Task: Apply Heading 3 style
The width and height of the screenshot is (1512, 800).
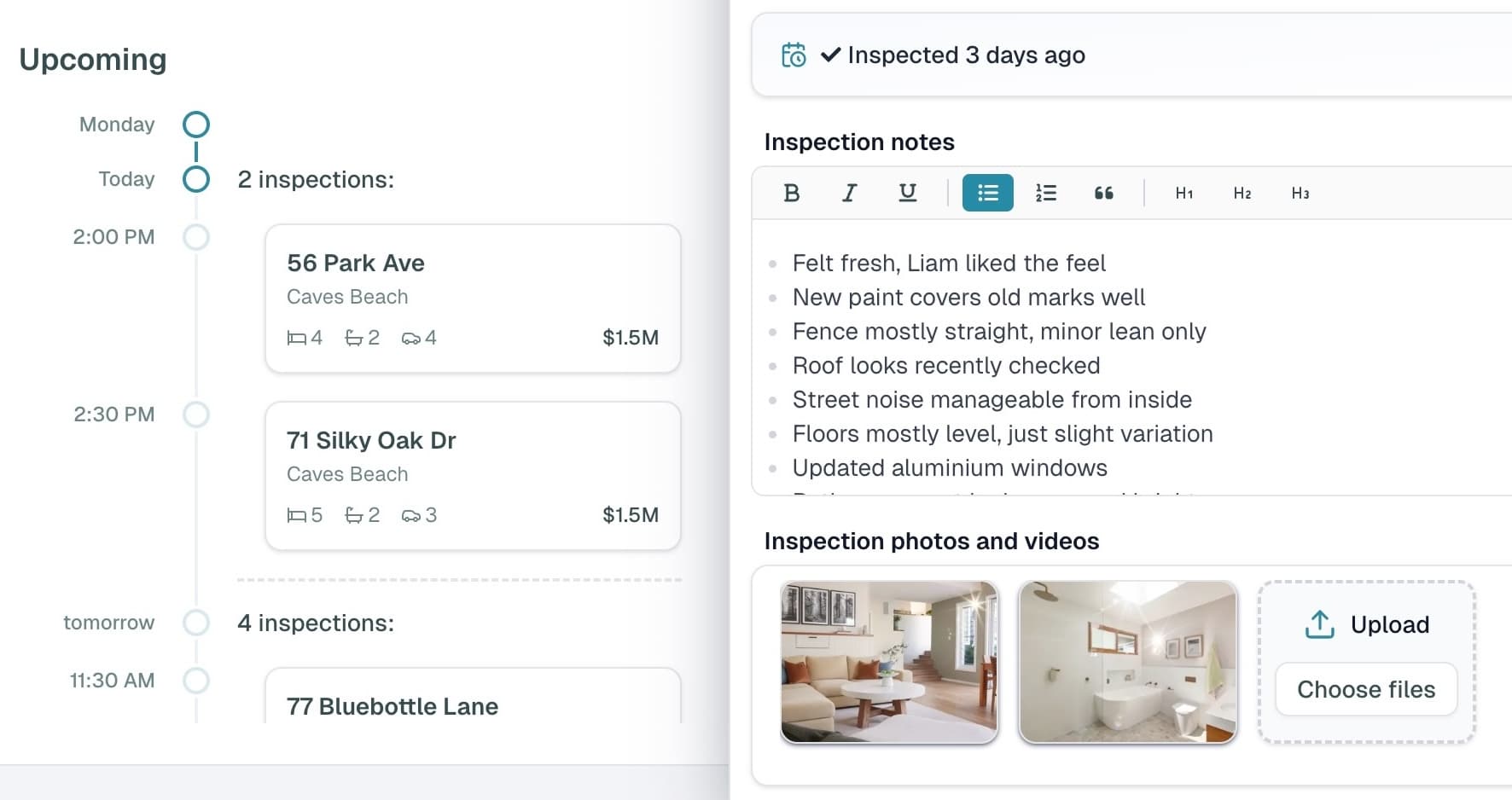Action: pos(1300,193)
